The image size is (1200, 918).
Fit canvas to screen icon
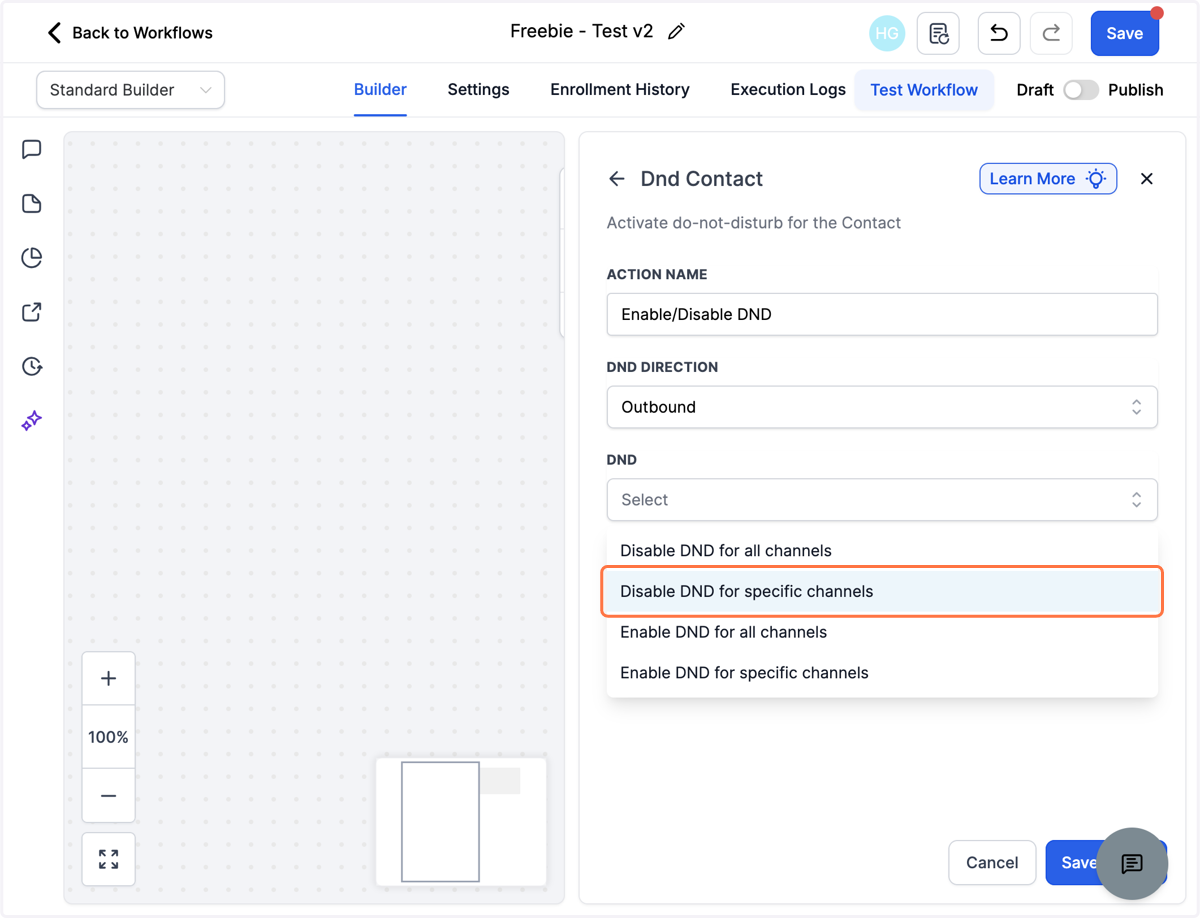(108, 859)
